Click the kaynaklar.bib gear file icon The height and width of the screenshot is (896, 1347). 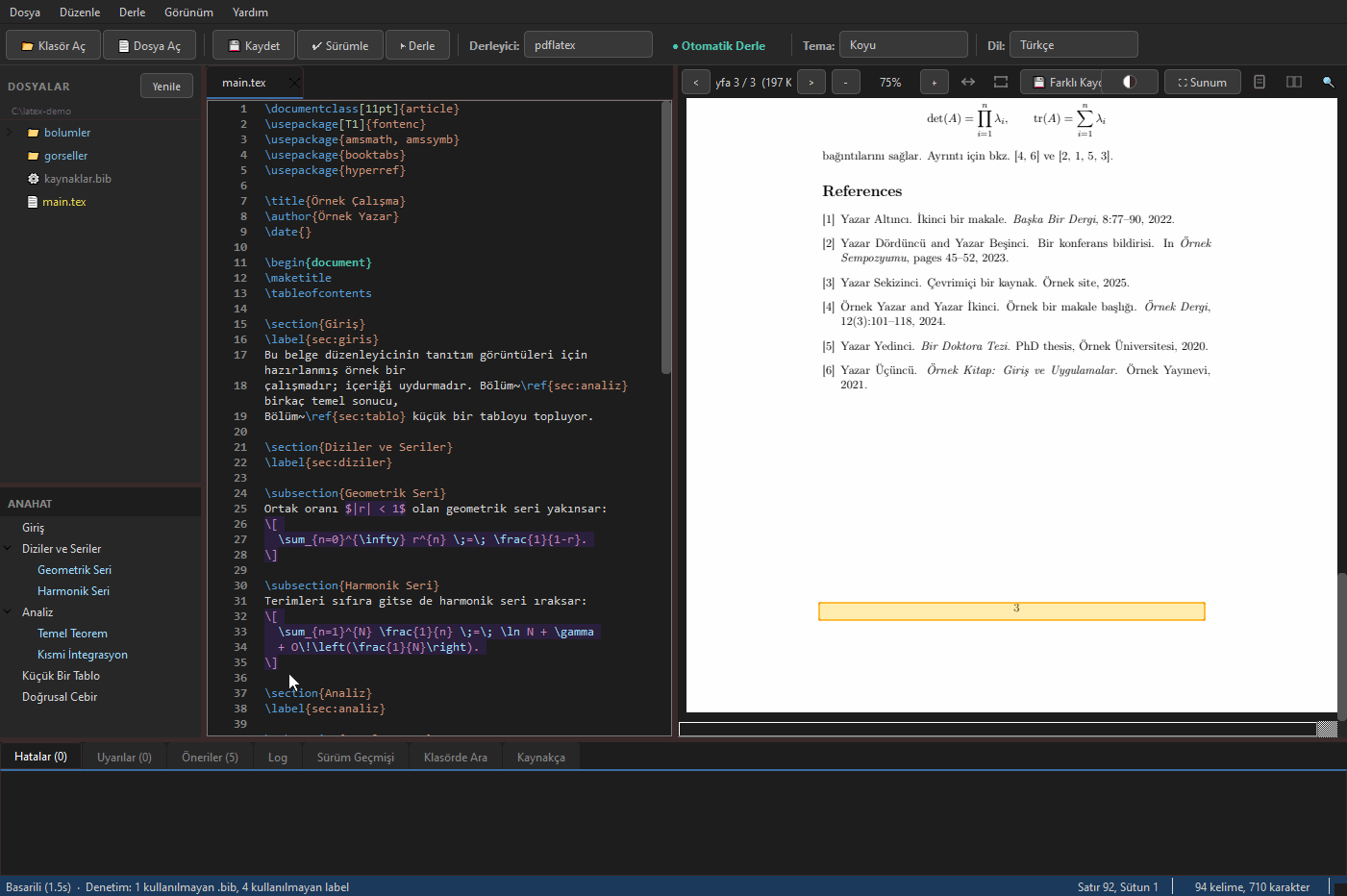pos(34,179)
